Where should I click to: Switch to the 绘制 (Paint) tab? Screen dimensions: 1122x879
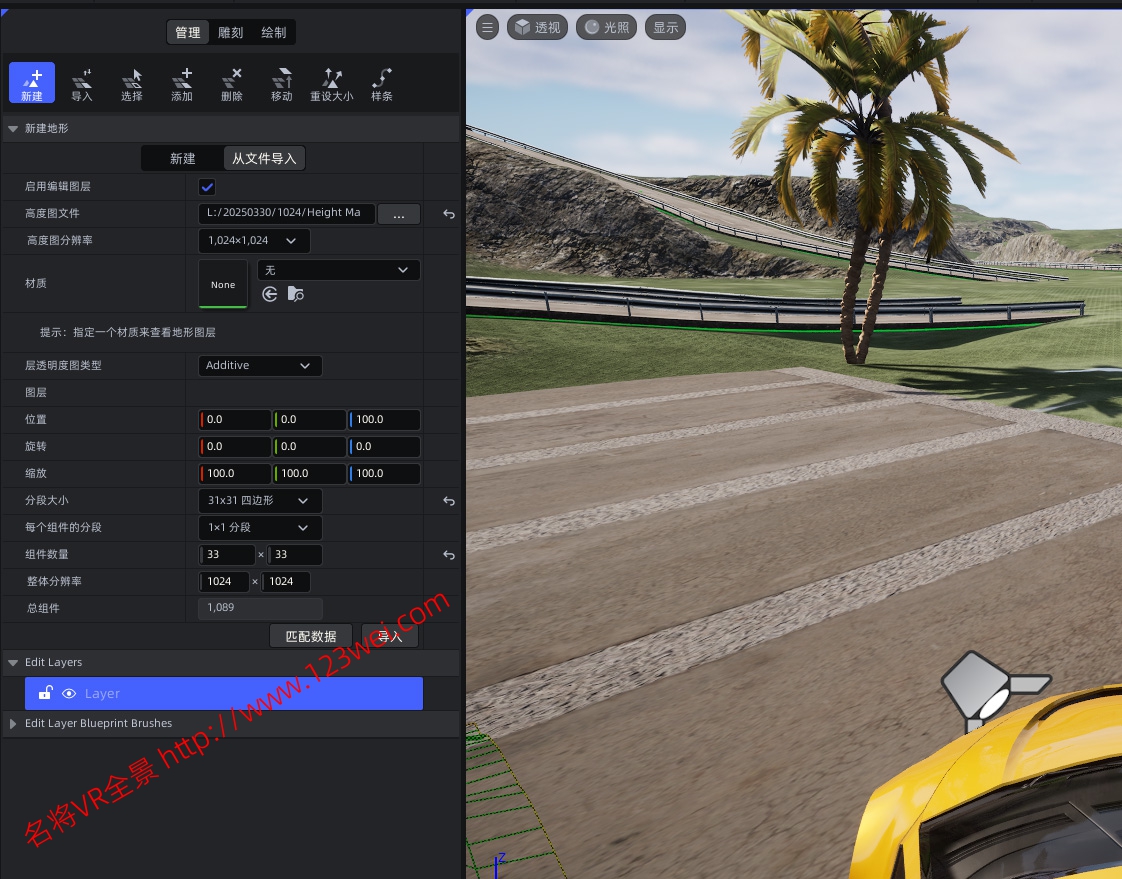(273, 33)
